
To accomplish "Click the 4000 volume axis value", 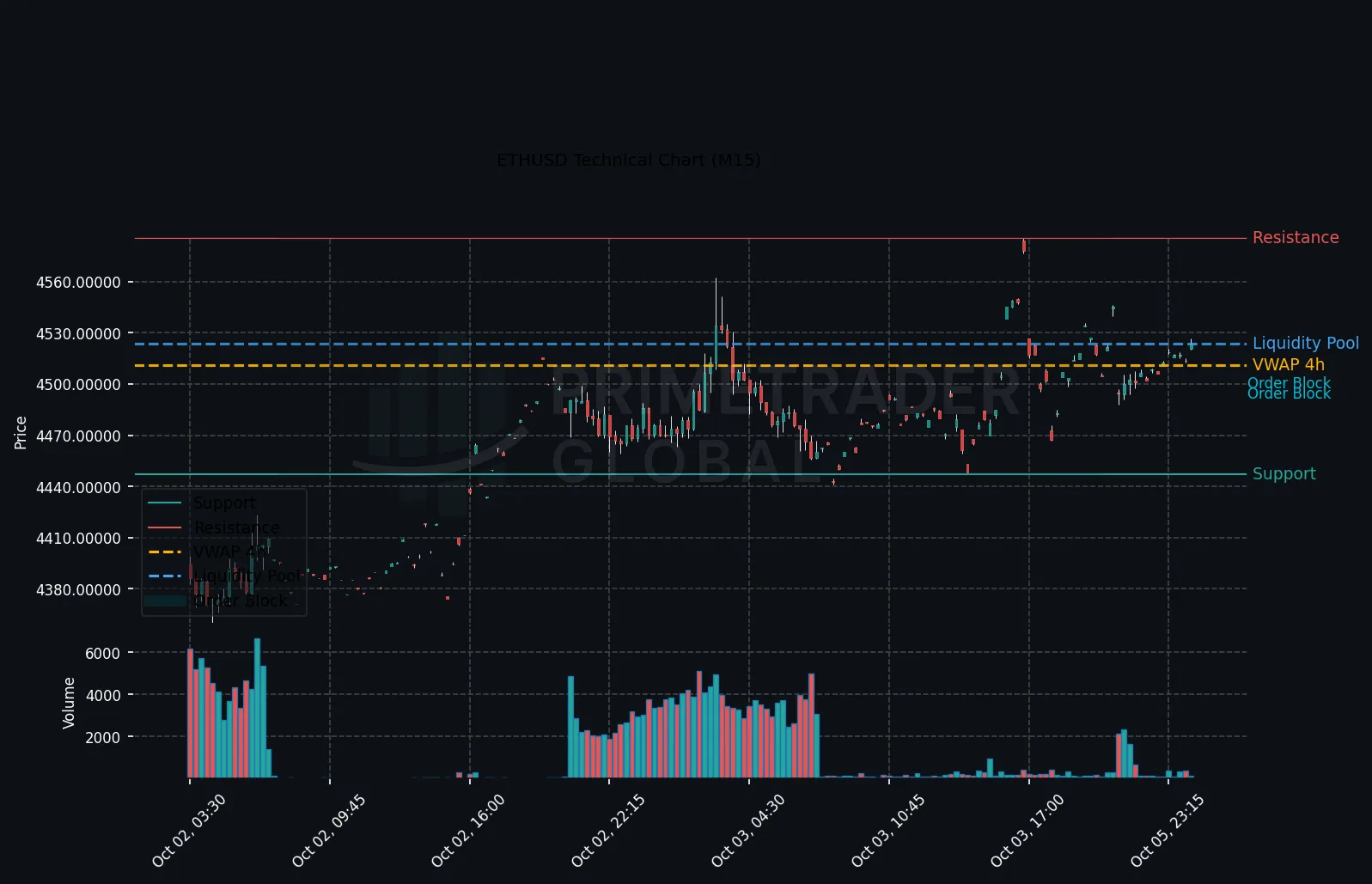I will (x=102, y=695).
